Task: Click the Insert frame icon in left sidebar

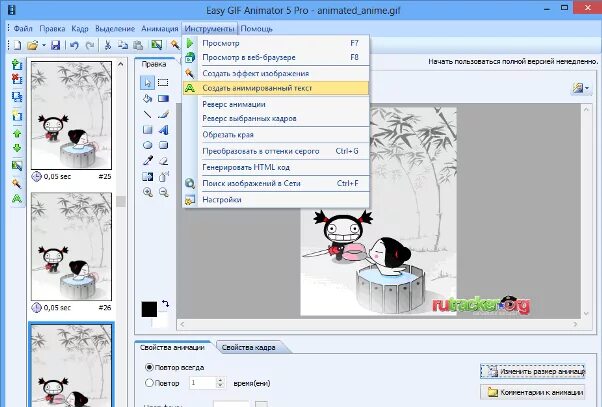Action: [x=17, y=65]
